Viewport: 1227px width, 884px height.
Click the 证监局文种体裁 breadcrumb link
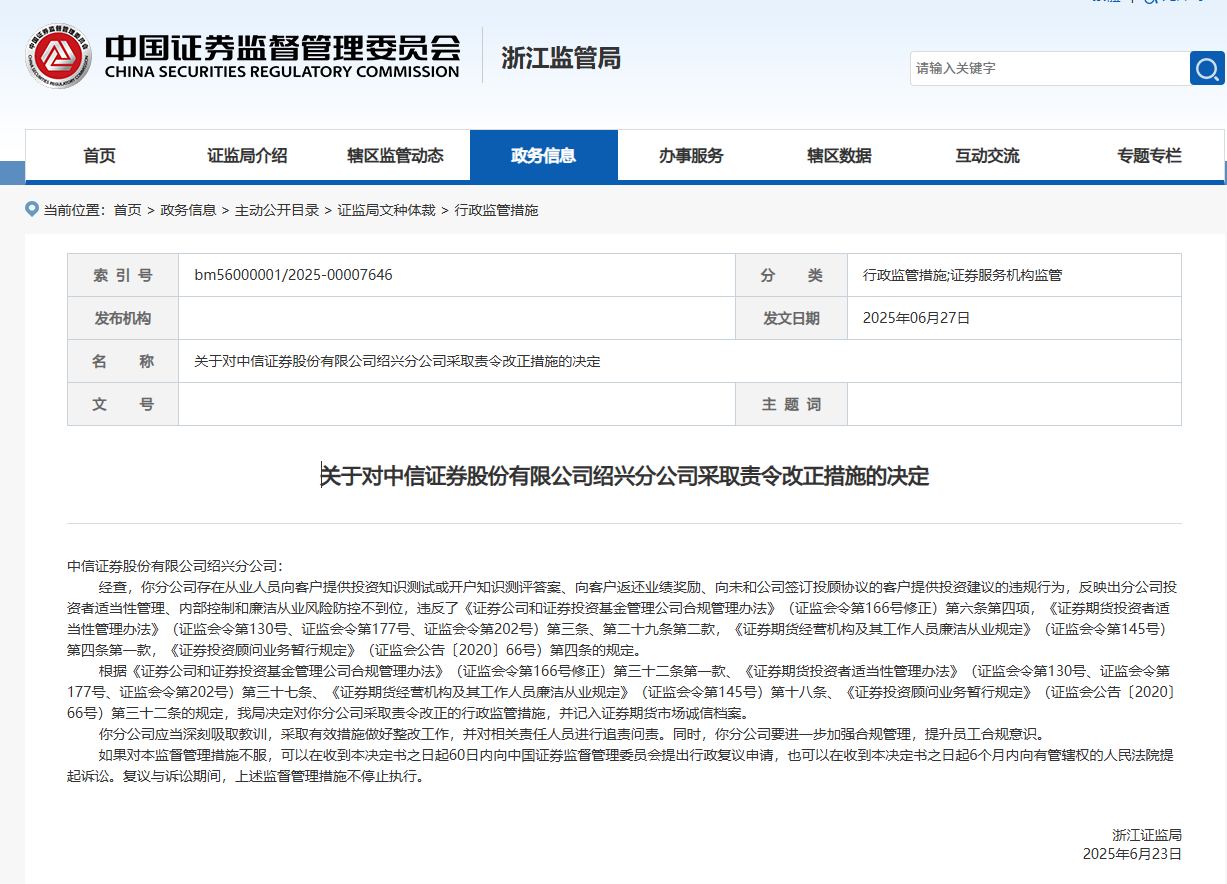coord(386,210)
